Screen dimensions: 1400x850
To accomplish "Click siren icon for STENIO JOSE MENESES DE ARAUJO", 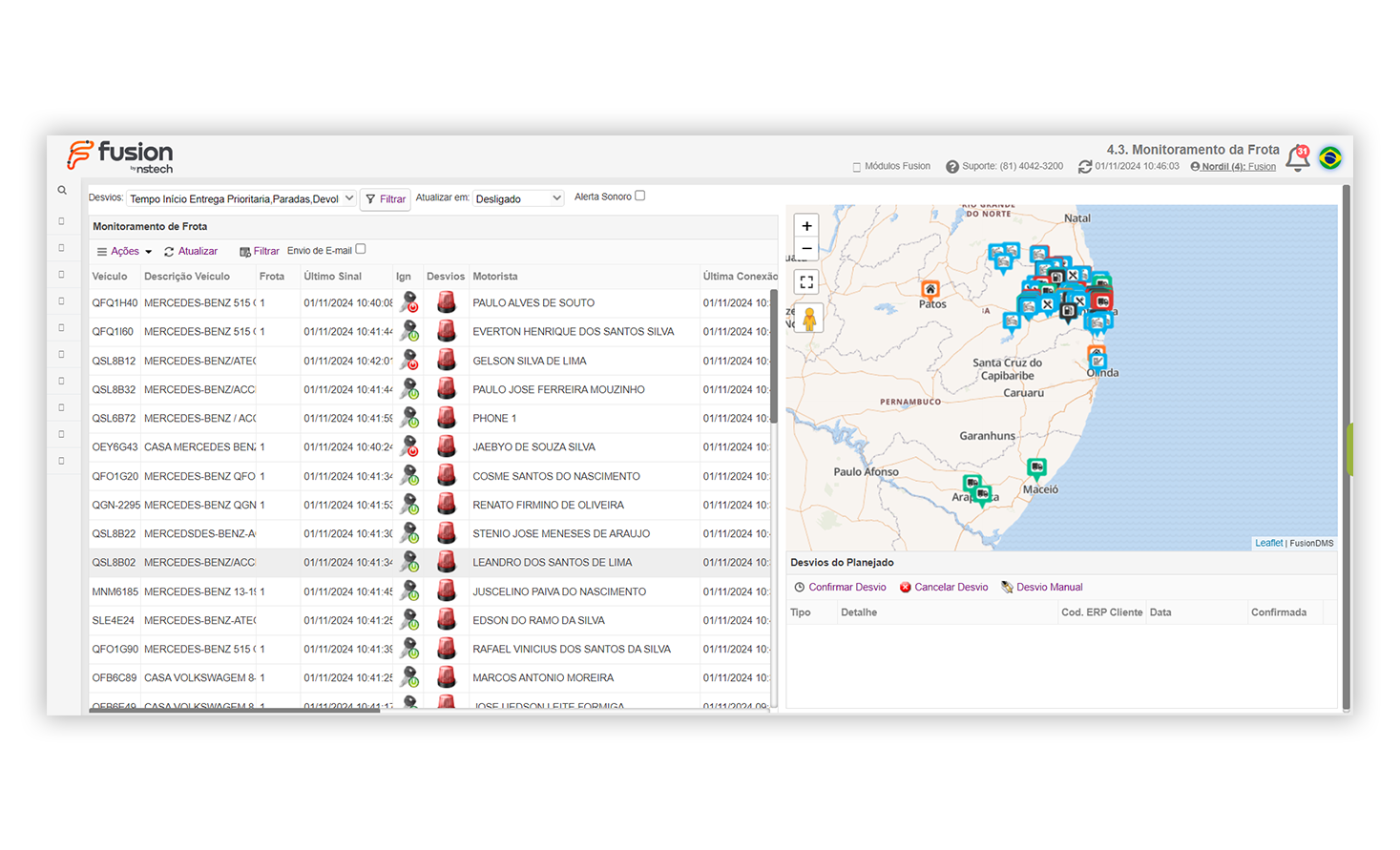I will (x=446, y=533).
